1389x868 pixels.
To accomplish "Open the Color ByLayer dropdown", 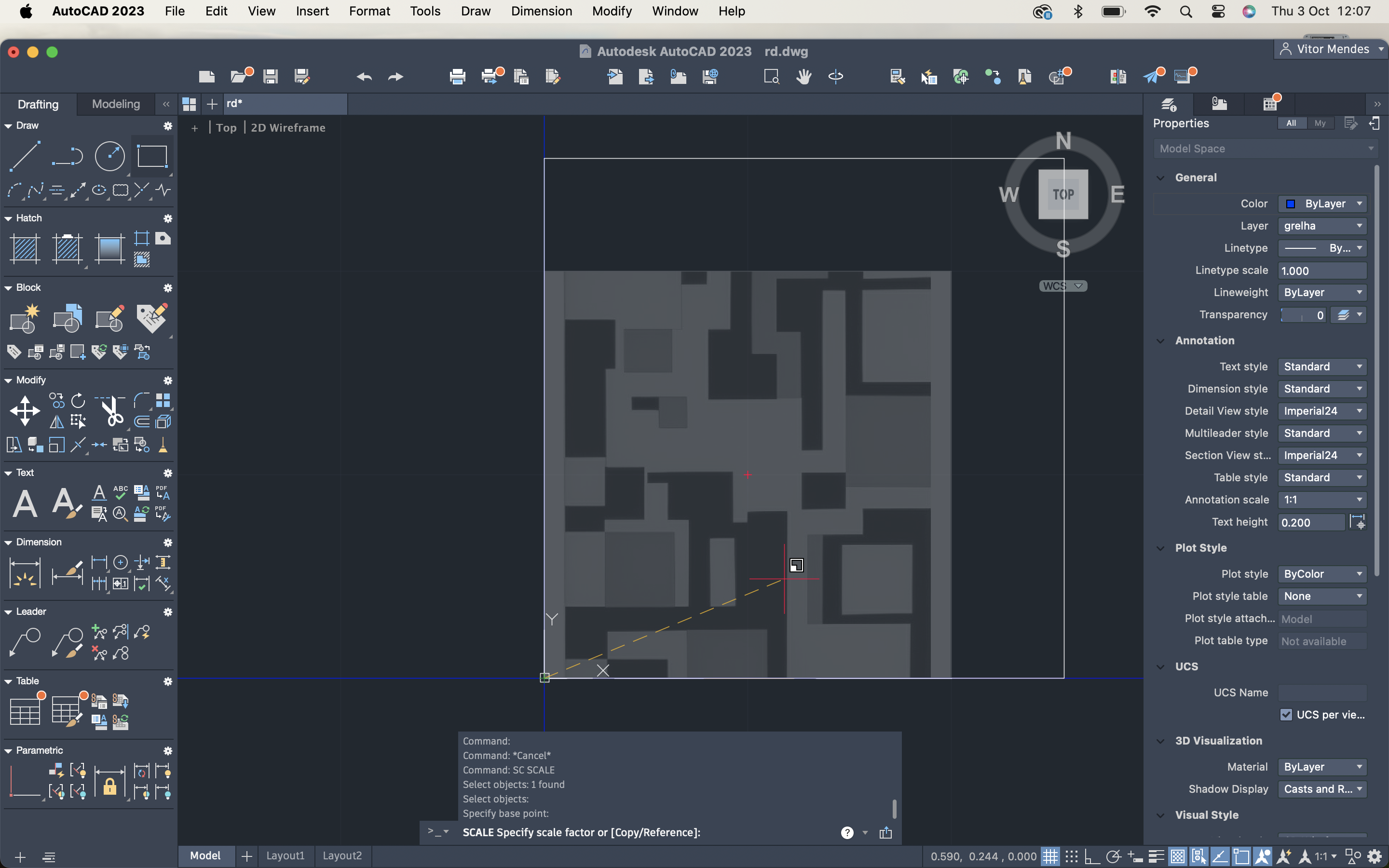I will coord(1322,204).
